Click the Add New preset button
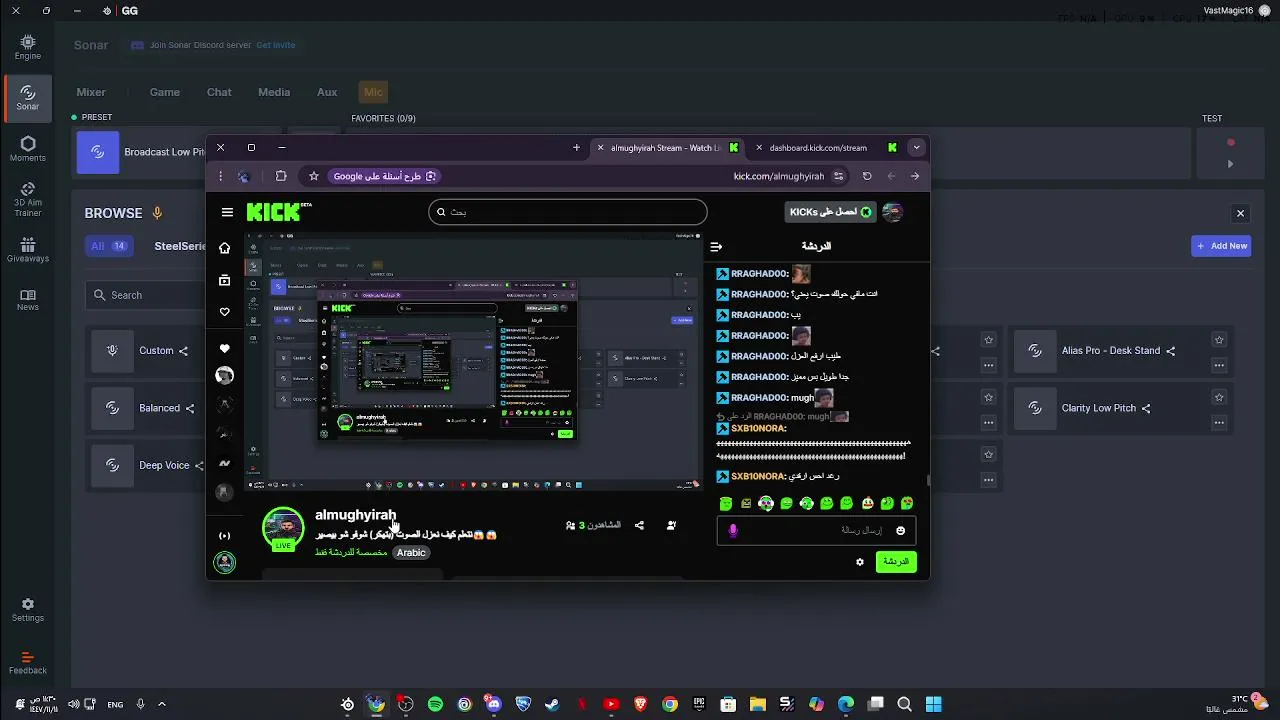1280x720 pixels. coord(1222,246)
